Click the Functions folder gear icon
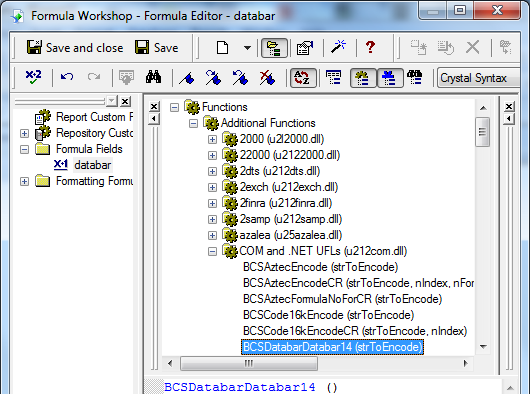Image resolution: width=530 pixels, height=394 pixels. point(192,107)
